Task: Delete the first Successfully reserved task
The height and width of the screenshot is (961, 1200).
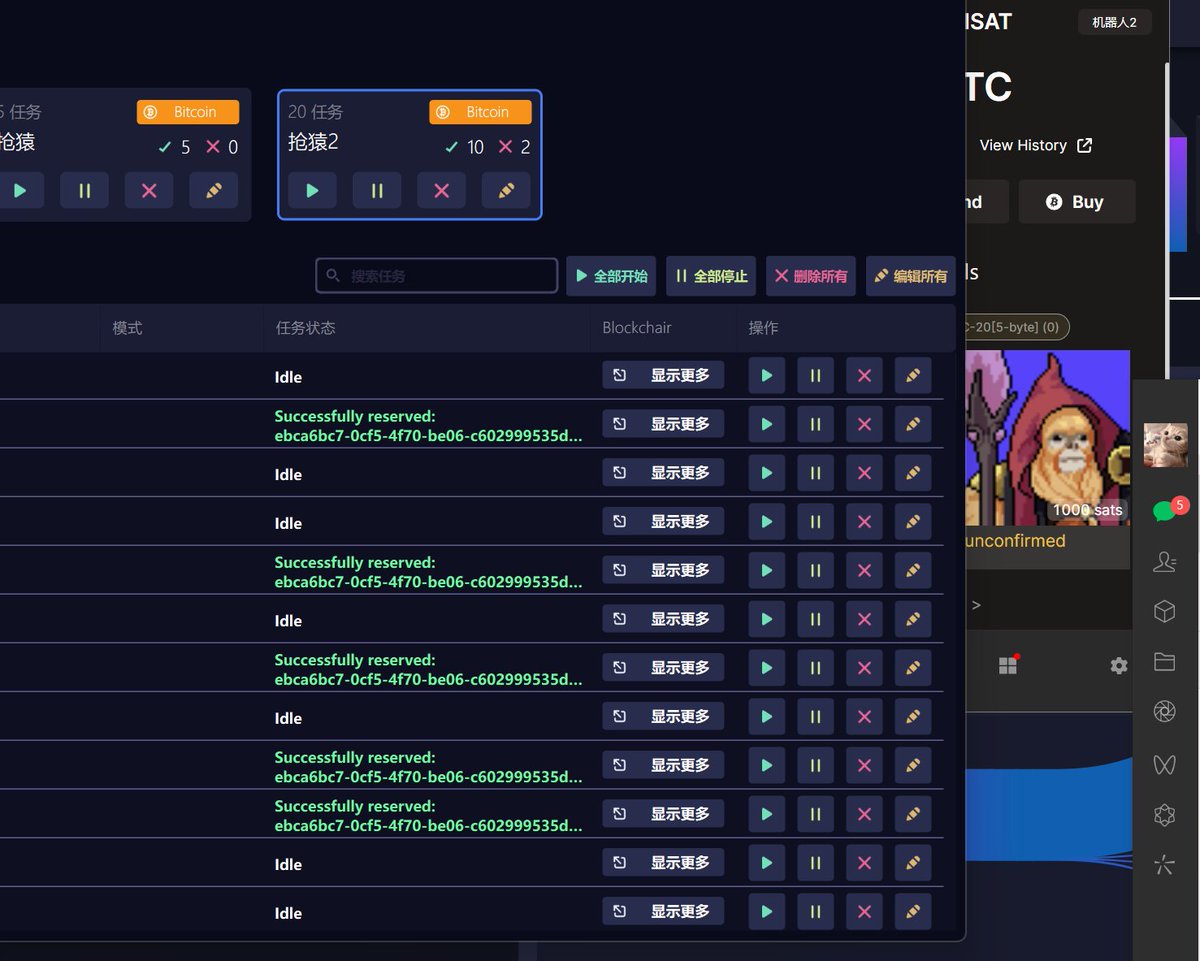Action: pyautogui.click(x=865, y=425)
